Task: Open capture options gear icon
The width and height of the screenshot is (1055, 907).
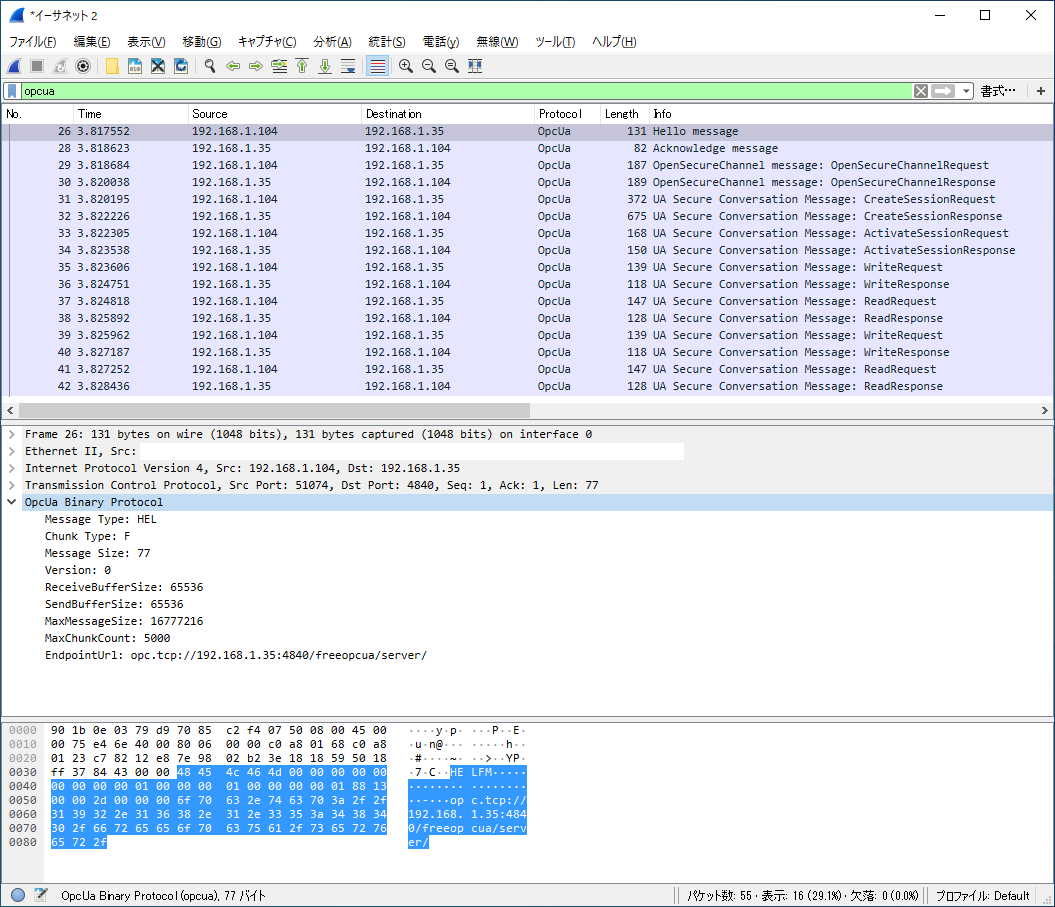Action: [83, 66]
